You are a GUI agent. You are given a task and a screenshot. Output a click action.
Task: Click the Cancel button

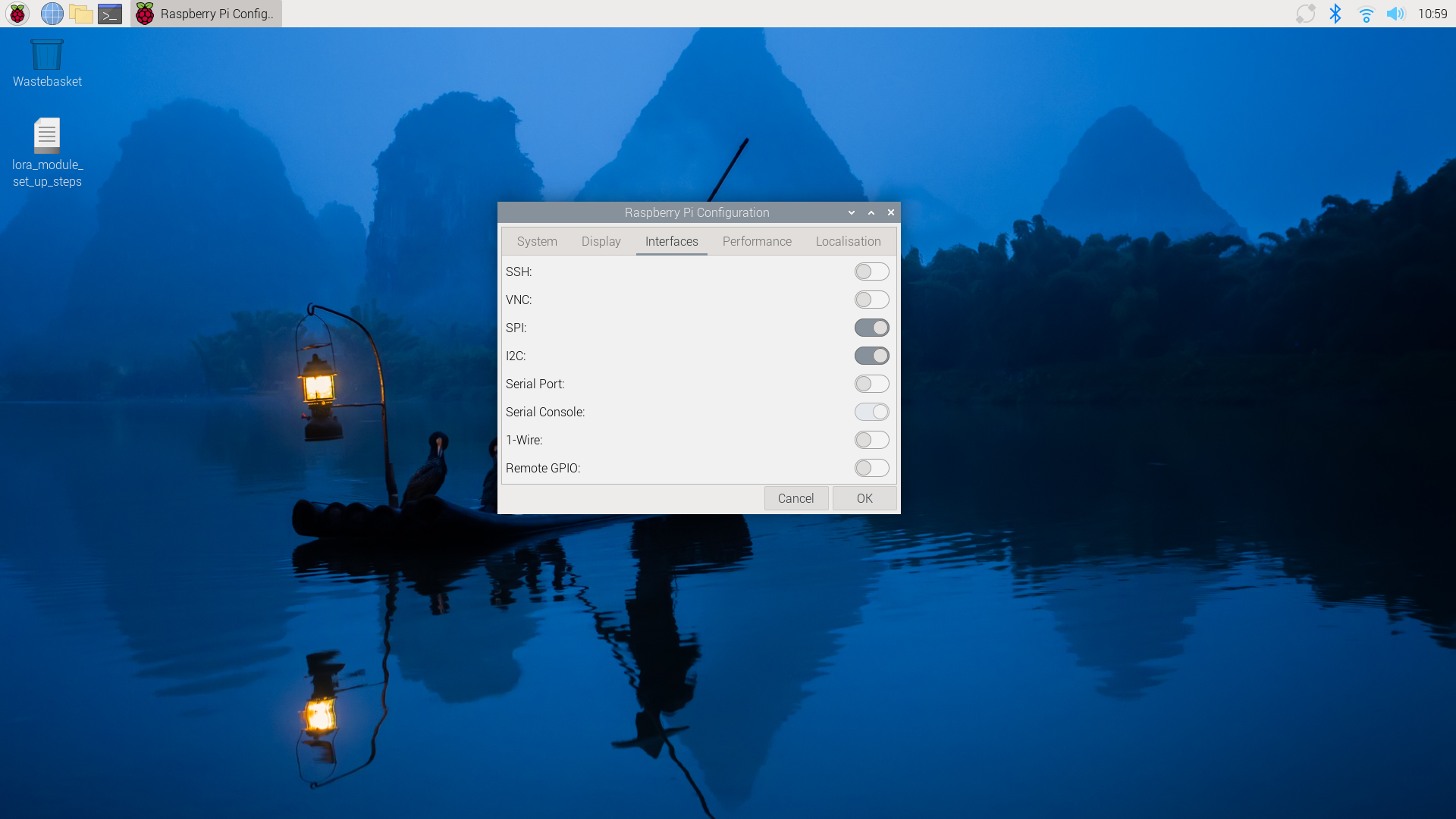click(796, 498)
